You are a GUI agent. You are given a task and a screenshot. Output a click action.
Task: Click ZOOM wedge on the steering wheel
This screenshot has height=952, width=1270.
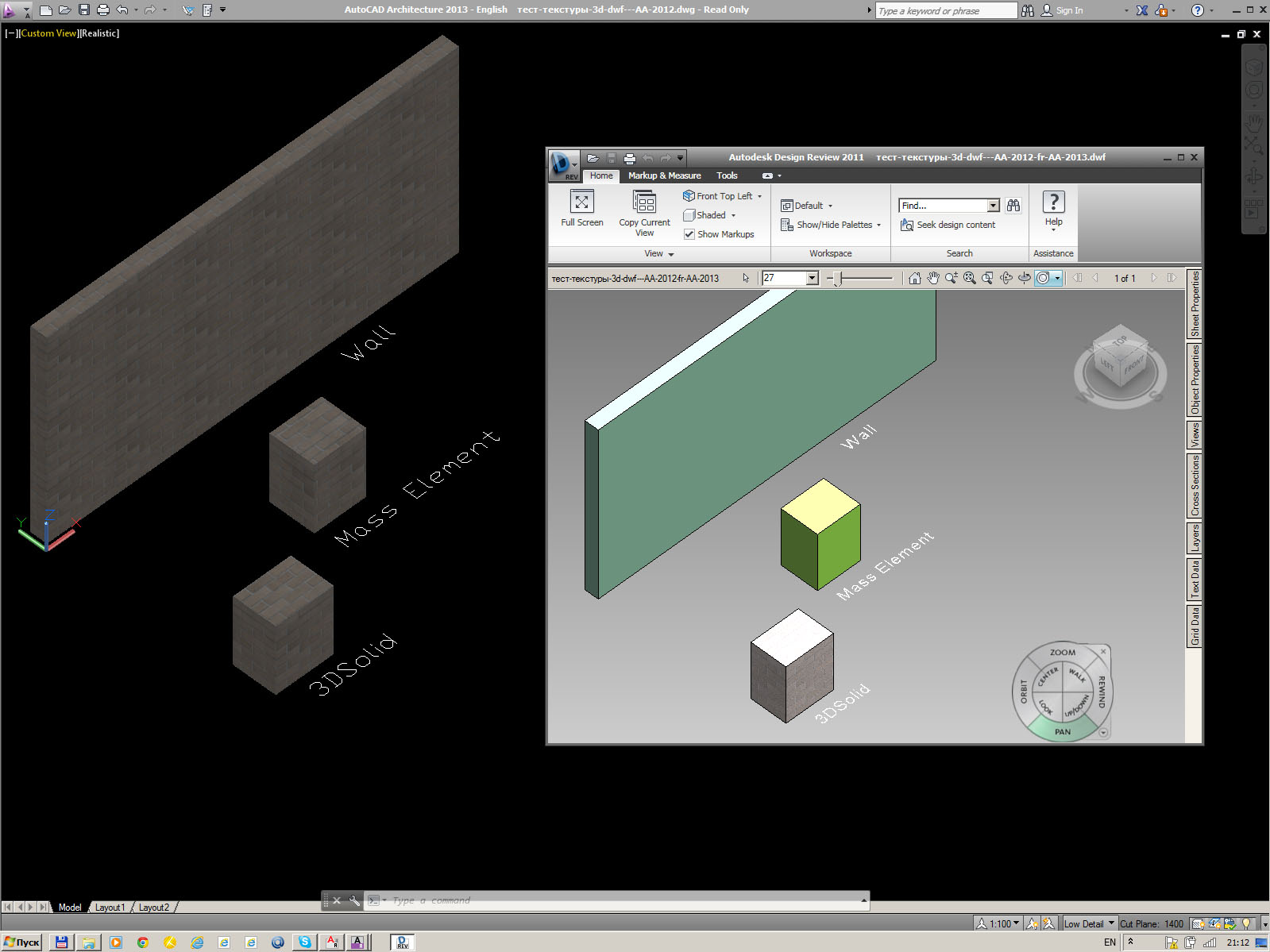click(1063, 652)
